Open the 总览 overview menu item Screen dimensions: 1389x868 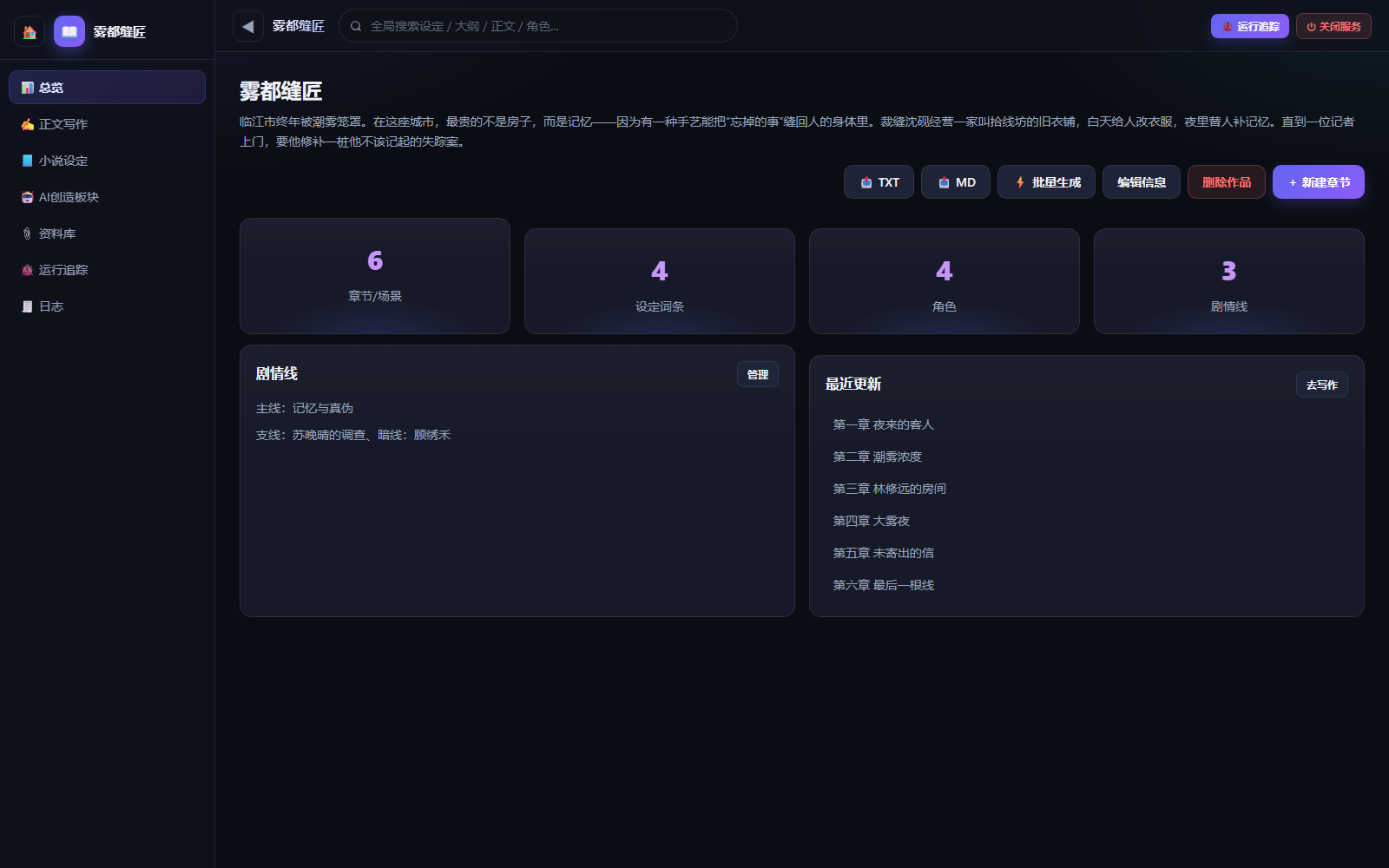107,88
